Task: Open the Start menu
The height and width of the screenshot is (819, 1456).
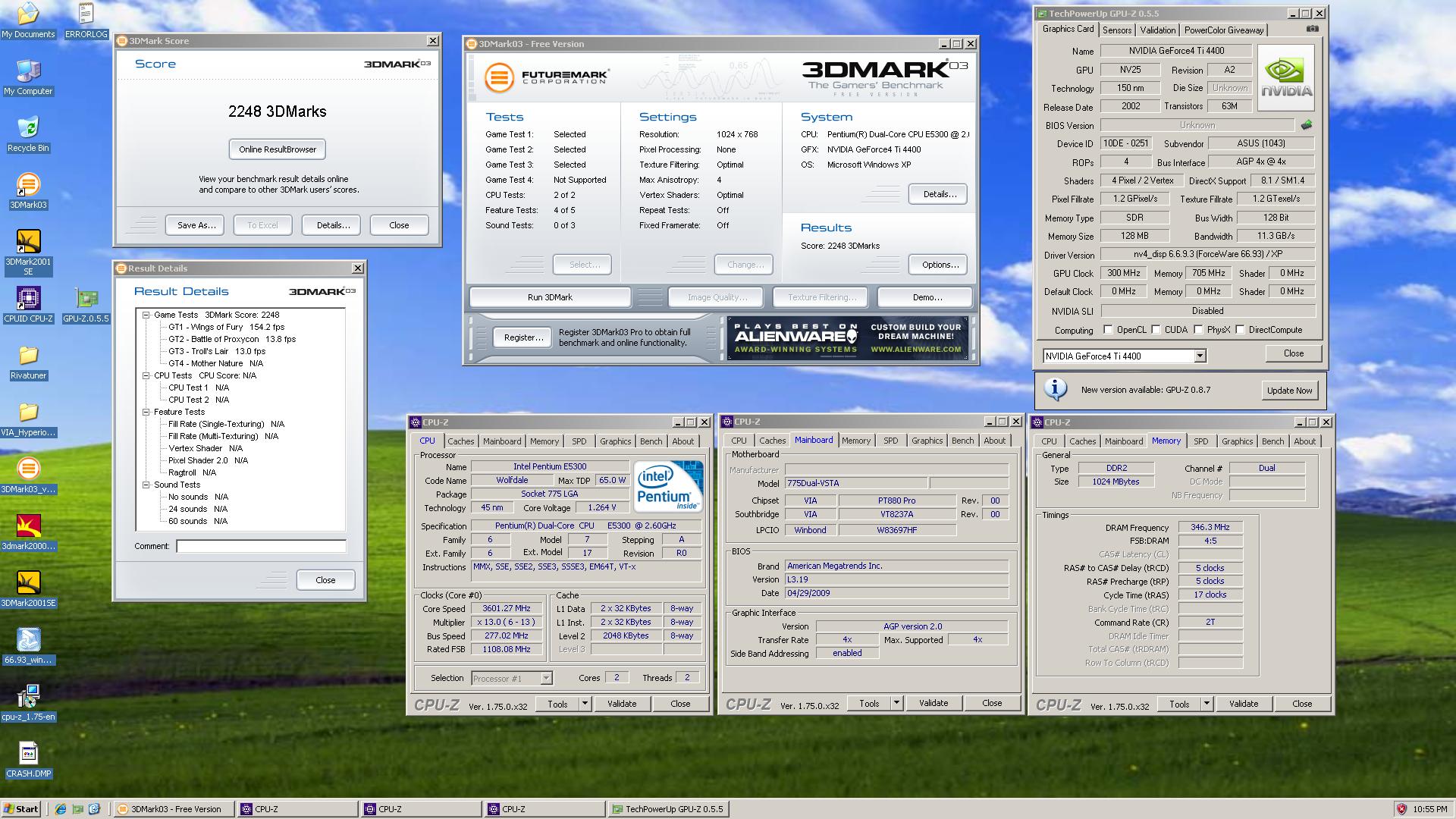Action: pos(21,809)
